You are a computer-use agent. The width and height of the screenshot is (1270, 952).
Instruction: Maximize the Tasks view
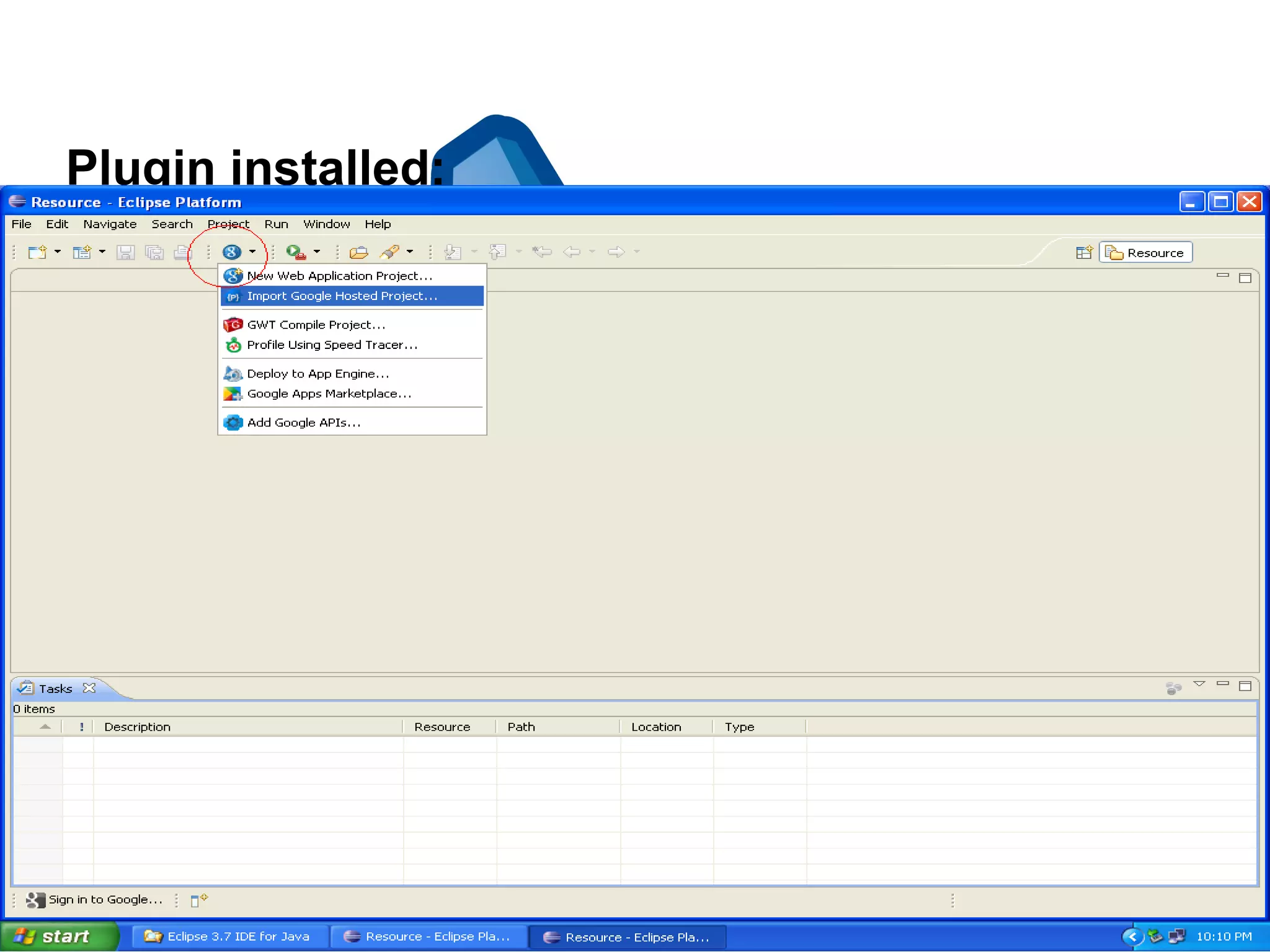click(1245, 685)
